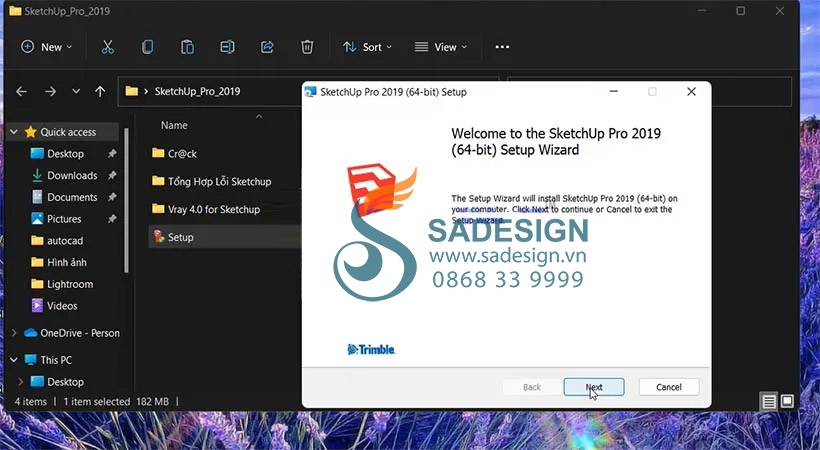Open the See more ellipsis menu
The height and width of the screenshot is (450, 820).
[x=502, y=47]
